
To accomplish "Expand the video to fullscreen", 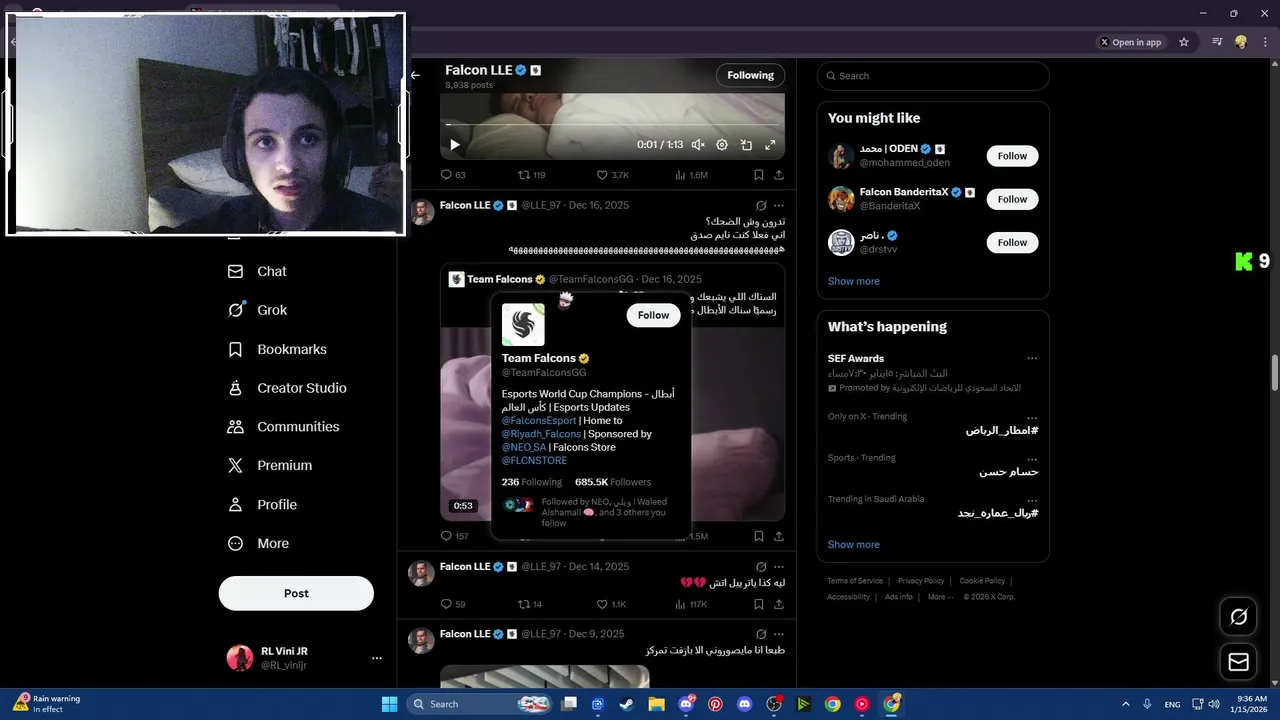I will 770,145.
